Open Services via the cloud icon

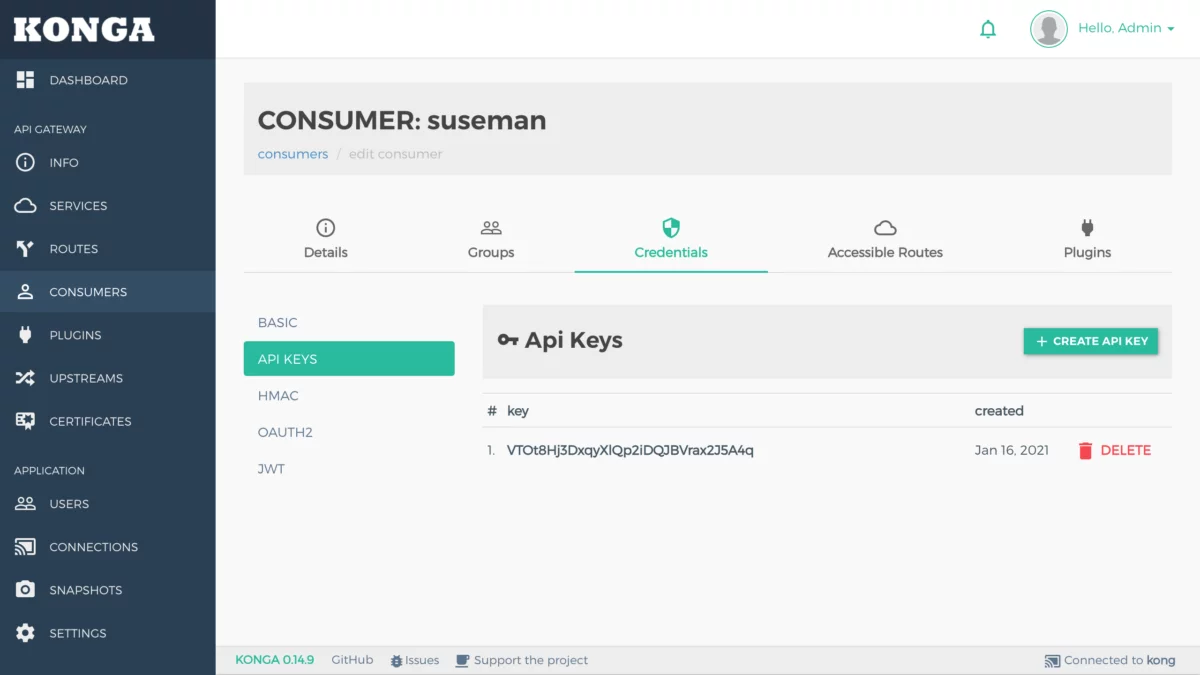click(x=25, y=206)
